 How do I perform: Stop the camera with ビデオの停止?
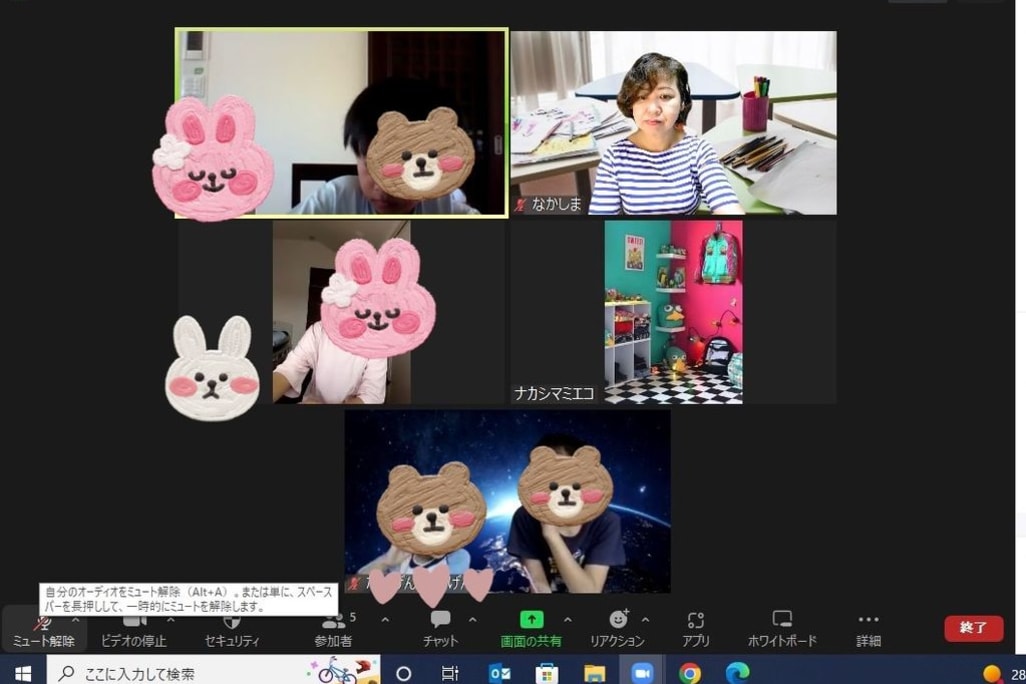(133, 630)
